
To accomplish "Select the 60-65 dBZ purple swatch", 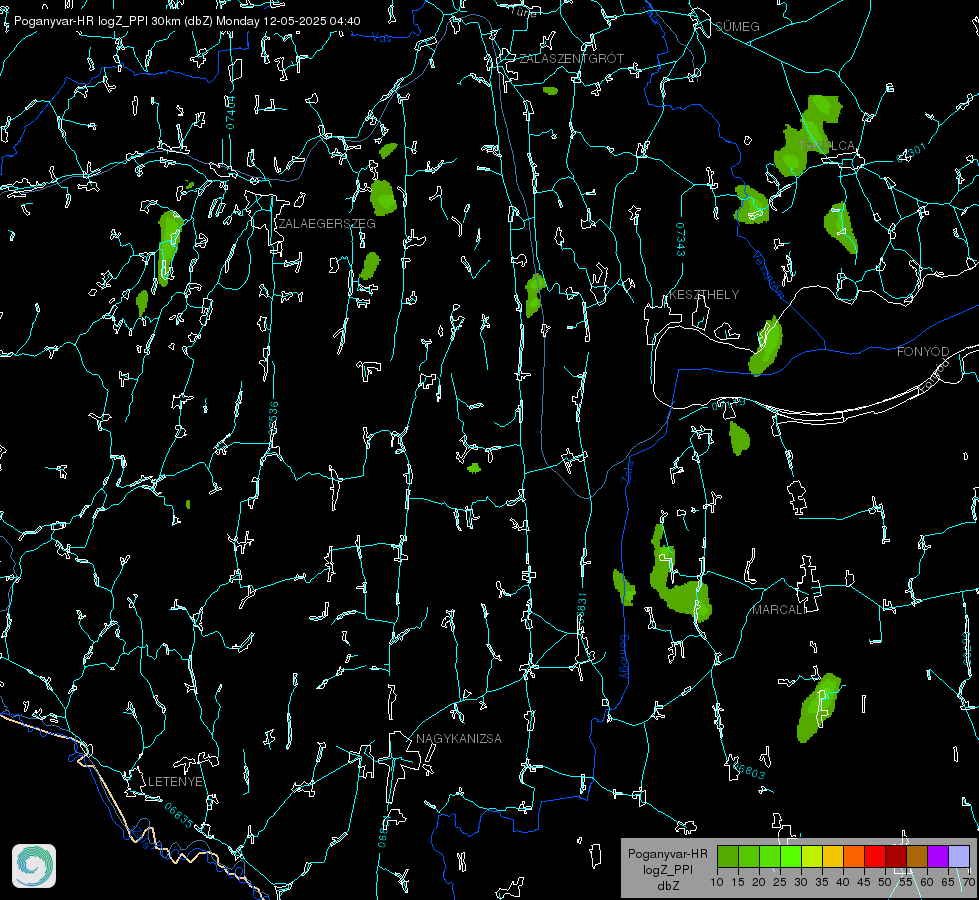I will pos(938,856).
